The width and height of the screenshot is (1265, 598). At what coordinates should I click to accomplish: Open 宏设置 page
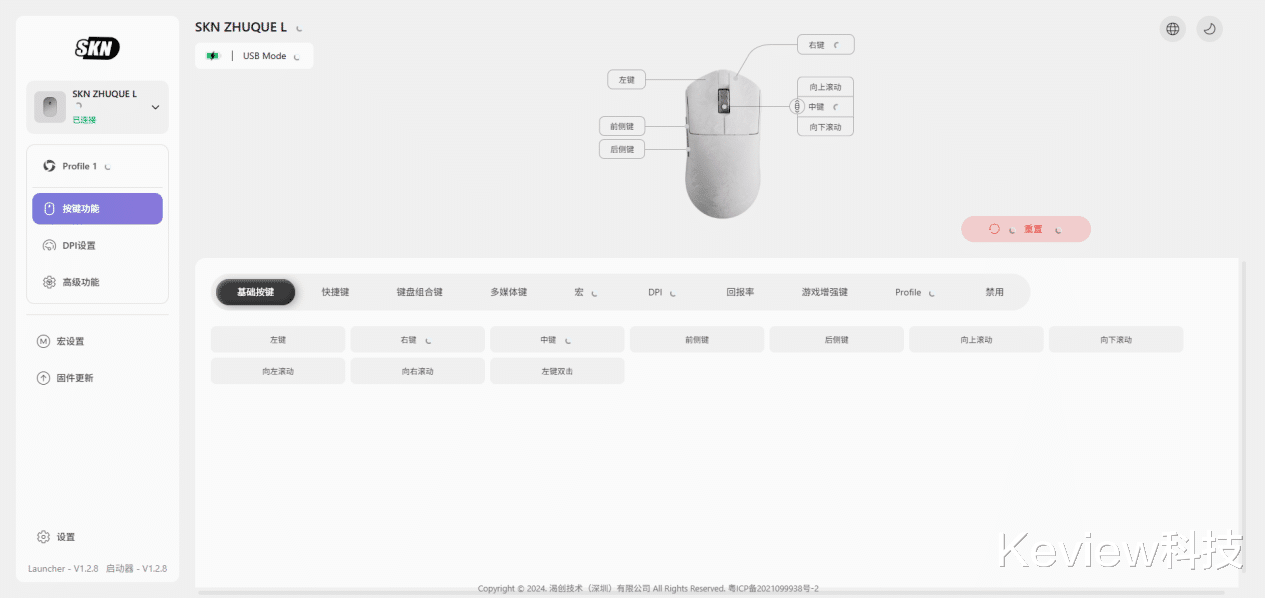(x=97, y=341)
